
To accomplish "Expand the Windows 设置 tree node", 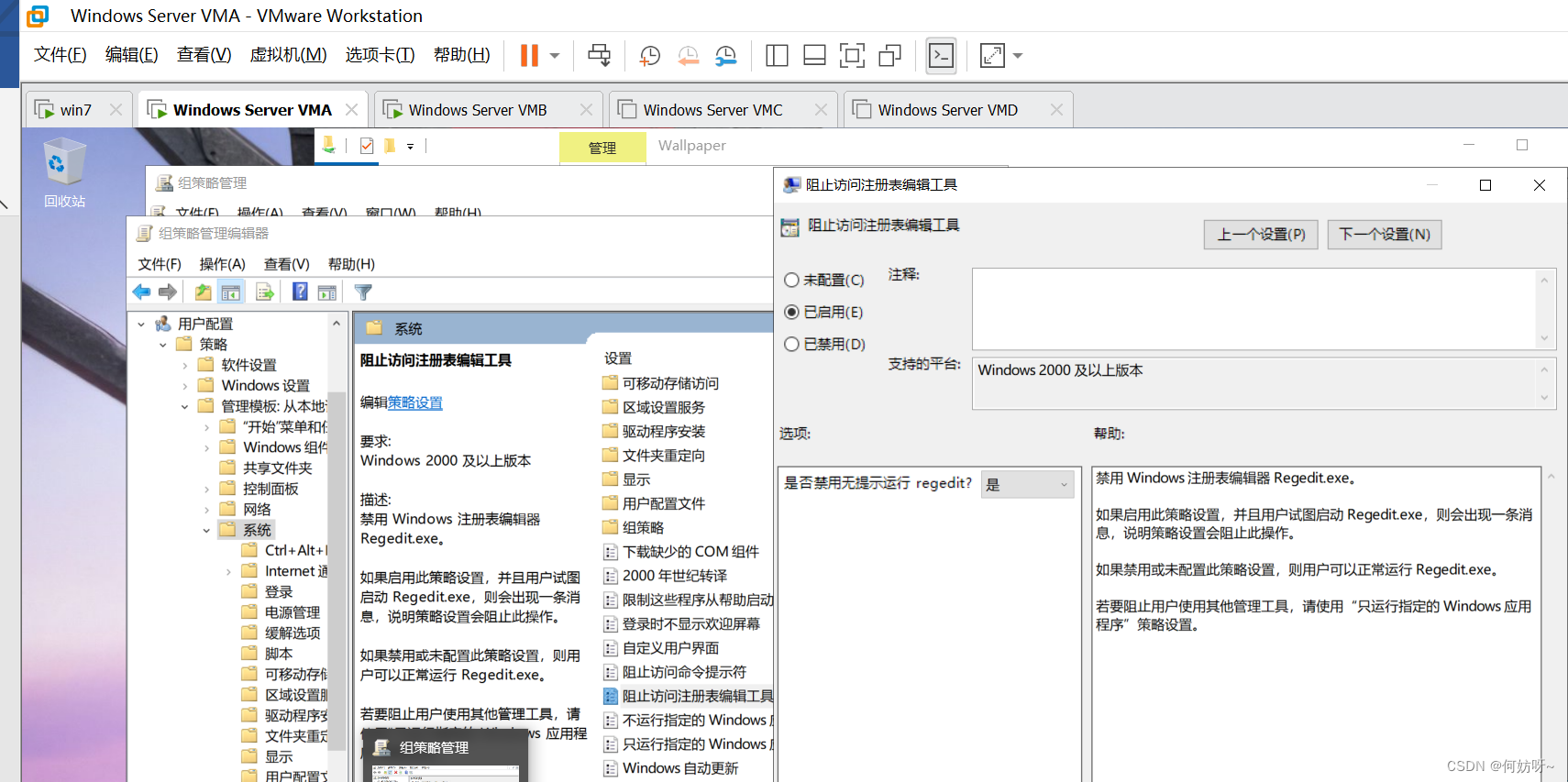I will click(185, 386).
